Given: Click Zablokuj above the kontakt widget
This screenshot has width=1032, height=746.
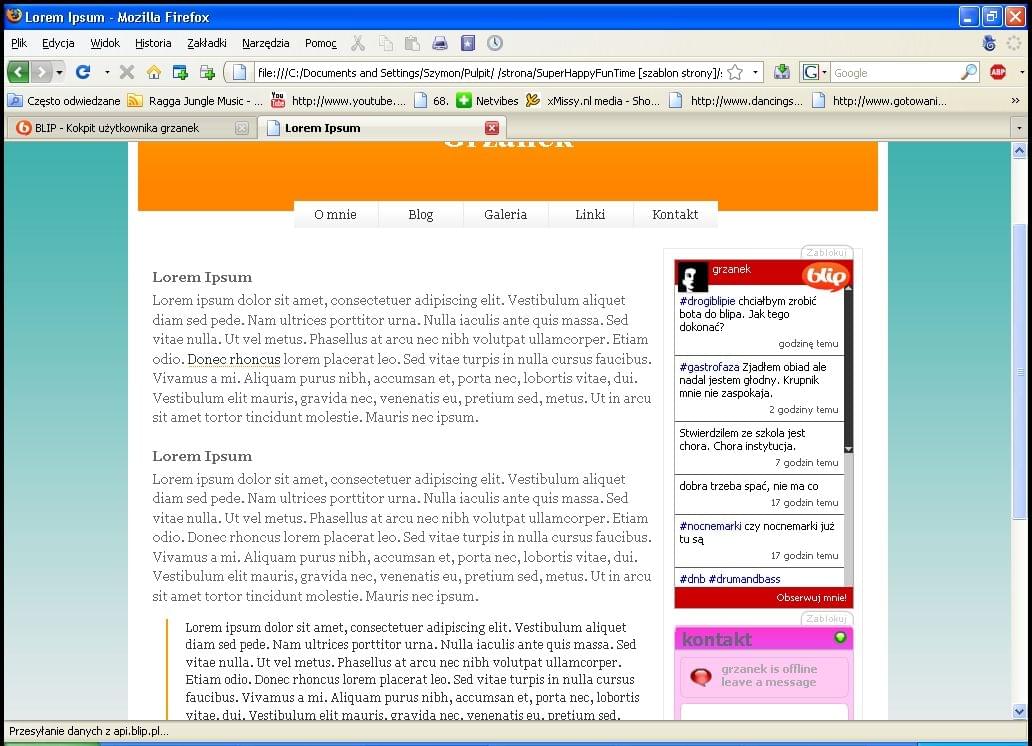Looking at the screenshot, I should coord(827,619).
